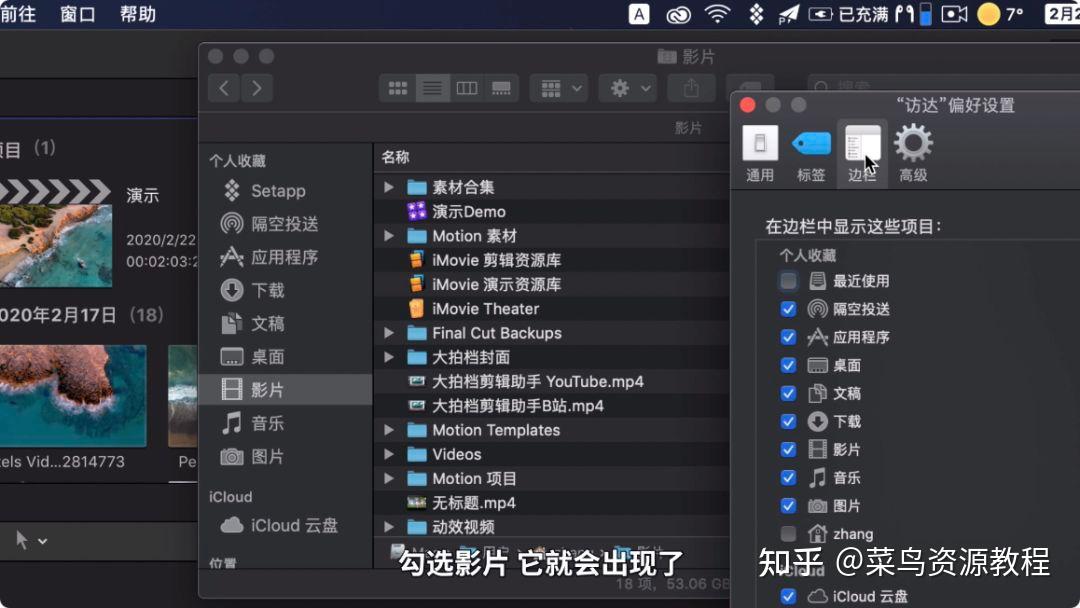Viewport: 1080px width, 608px height.
Task: Switch to column view in the Finder toolbar
Action: (466, 87)
